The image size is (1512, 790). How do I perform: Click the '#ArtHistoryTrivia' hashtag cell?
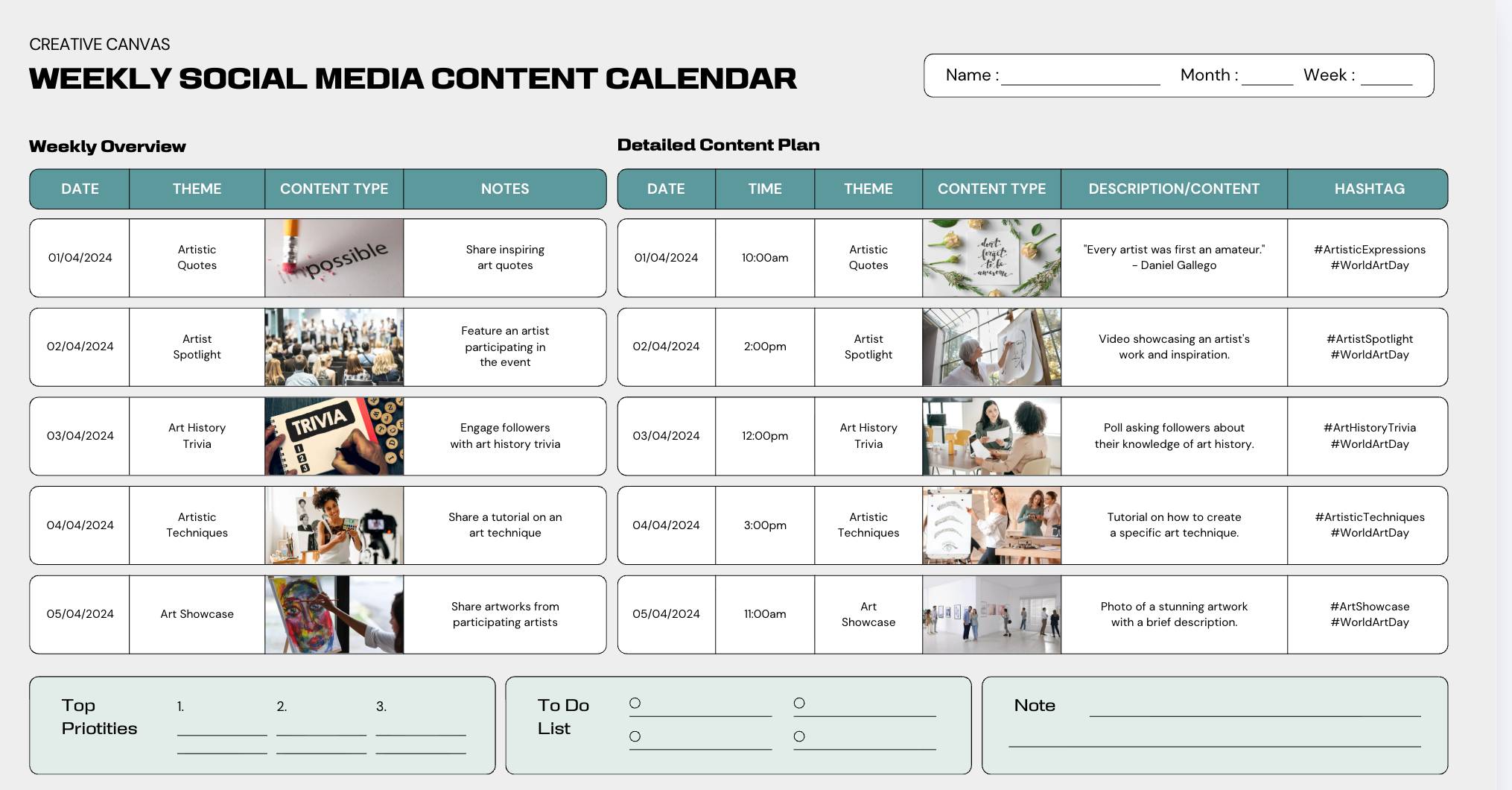[1369, 436]
